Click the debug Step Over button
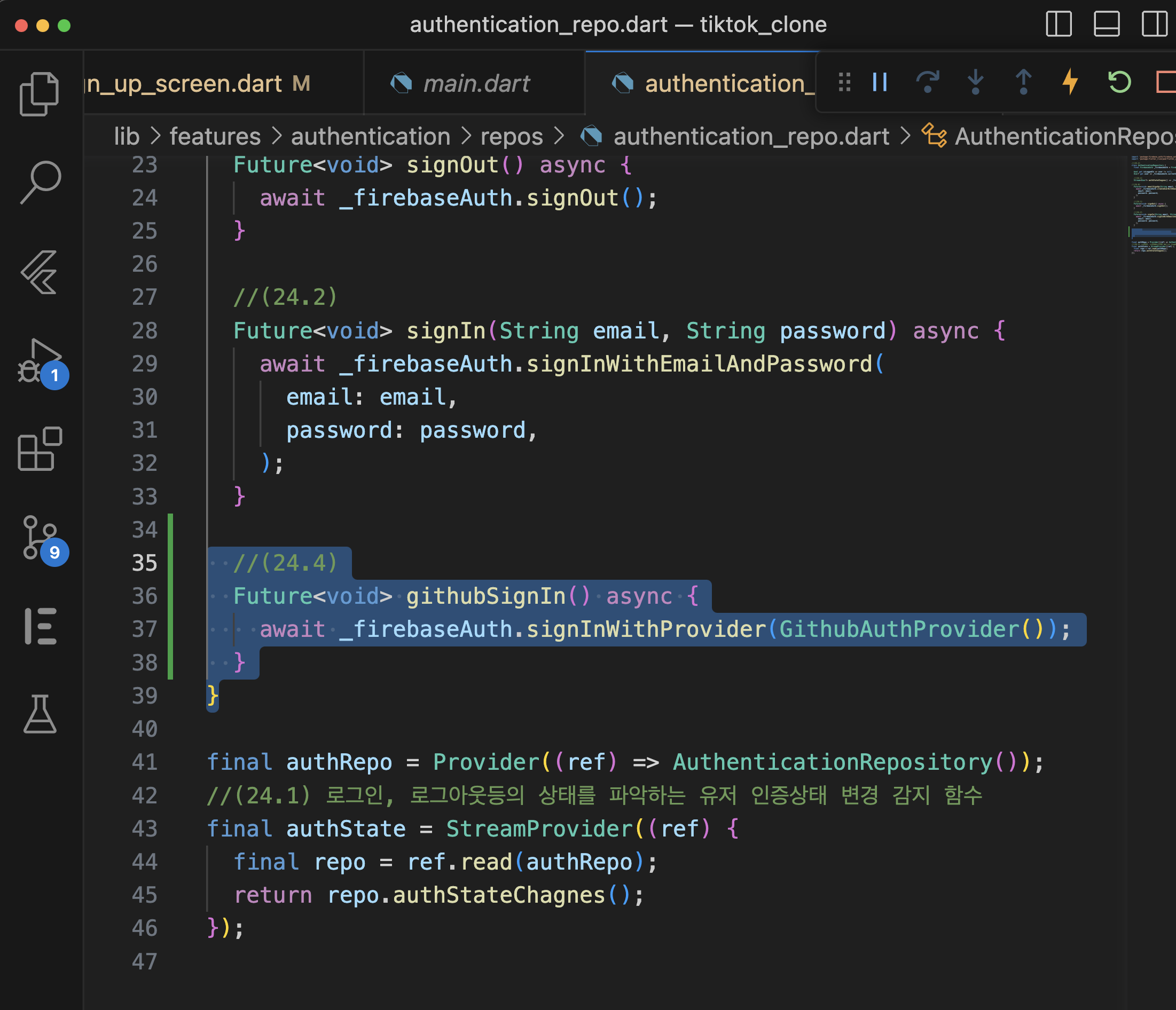The width and height of the screenshot is (1176, 1010). pyautogui.click(x=928, y=82)
